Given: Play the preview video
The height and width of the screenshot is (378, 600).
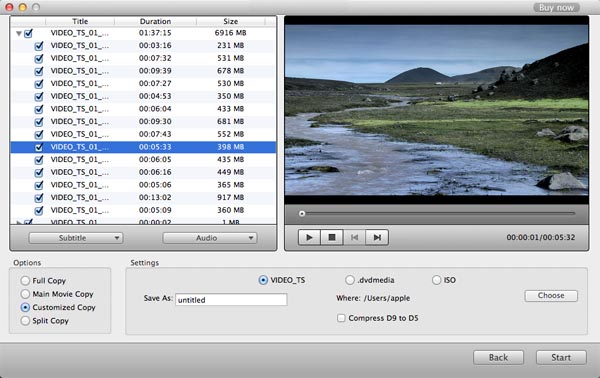Looking at the screenshot, I should click(309, 238).
